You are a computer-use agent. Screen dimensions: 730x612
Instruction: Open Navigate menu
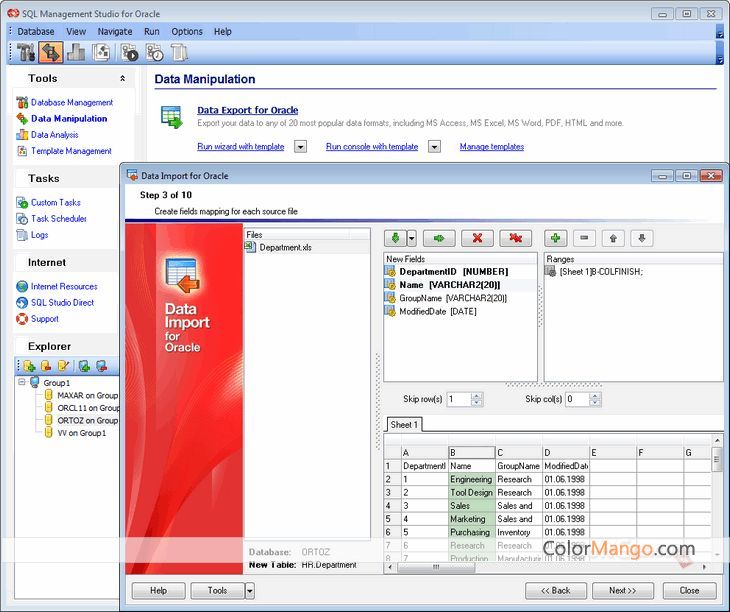pos(115,32)
